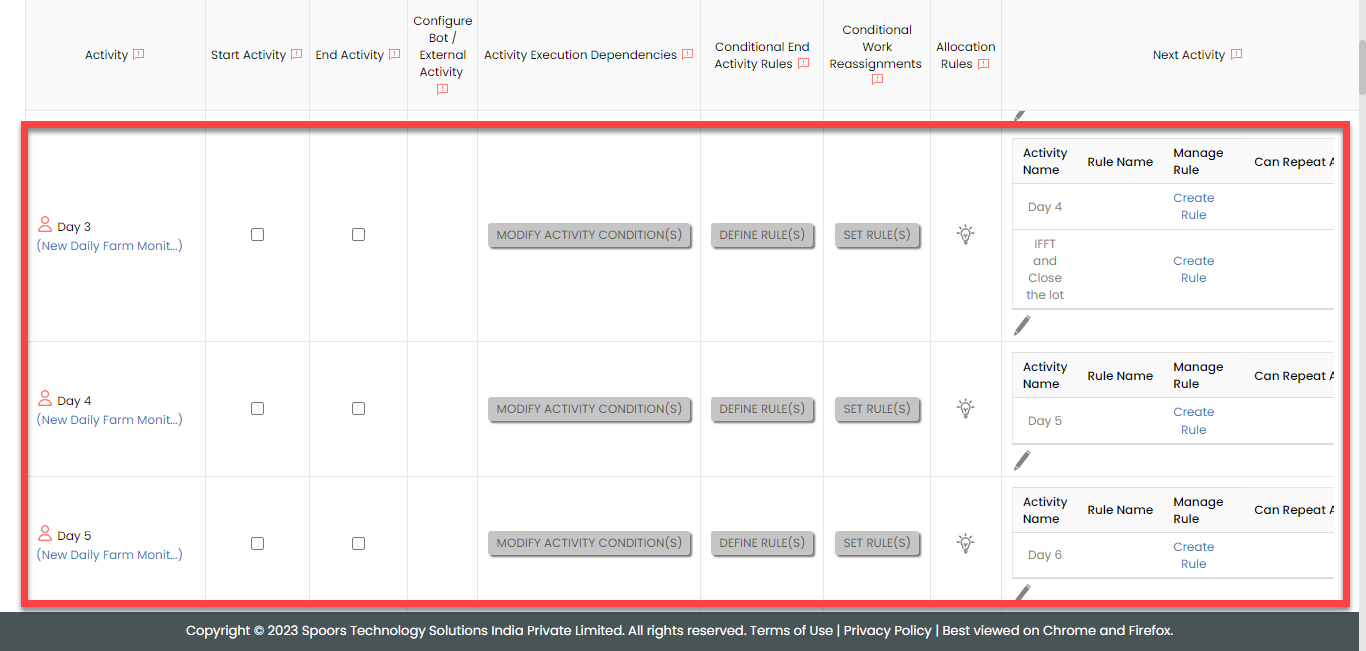1366x651 pixels.
Task: Click Create Rule for IFFT and Close the lot
Action: pyautogui.click(x=1193, y=270)
